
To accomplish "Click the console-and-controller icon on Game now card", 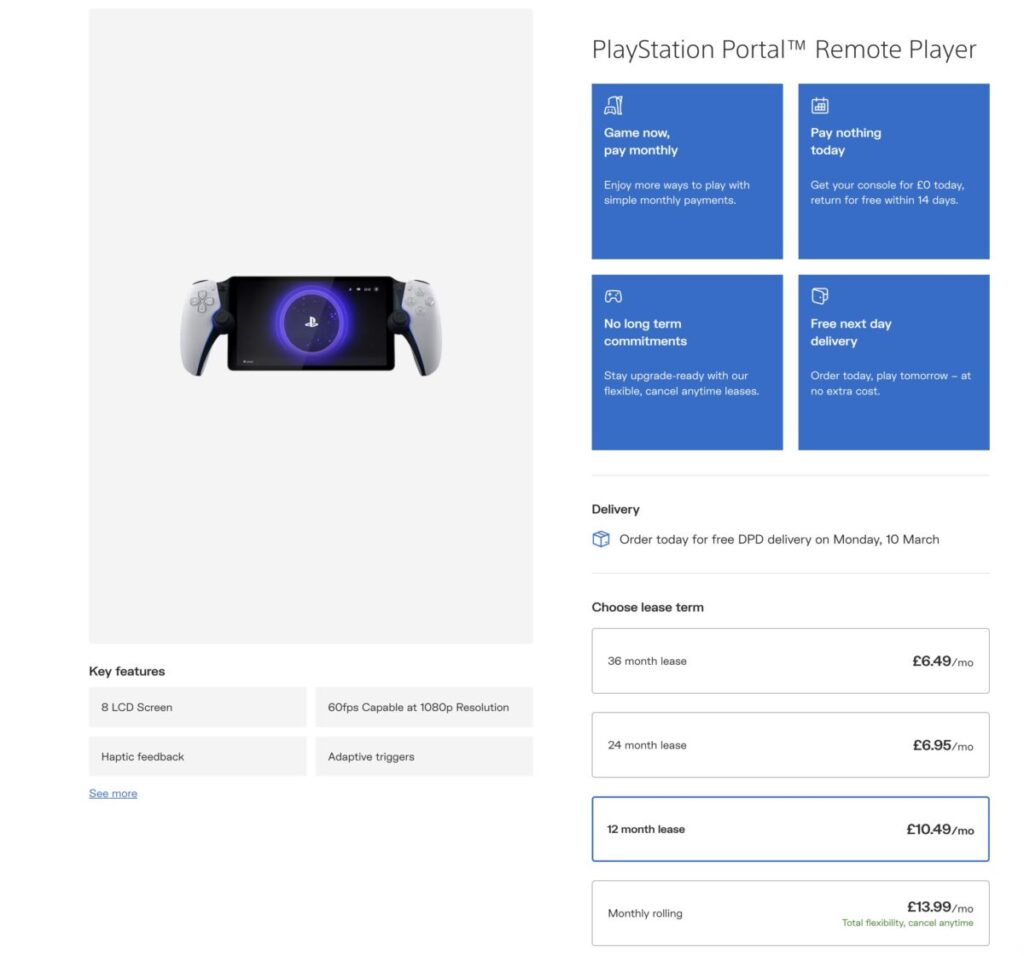I will point(613,105).
